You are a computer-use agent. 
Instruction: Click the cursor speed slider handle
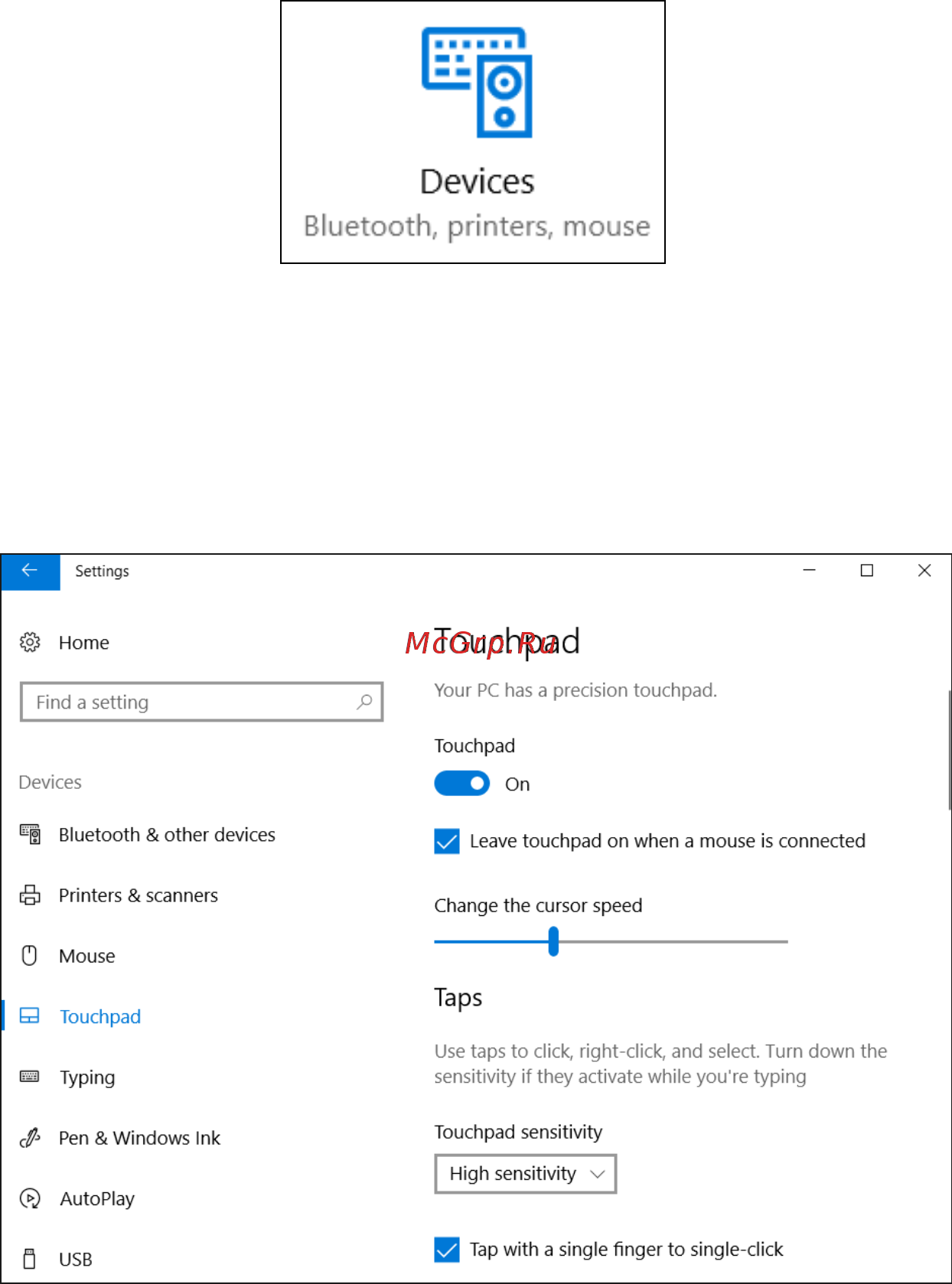[553, 941]
